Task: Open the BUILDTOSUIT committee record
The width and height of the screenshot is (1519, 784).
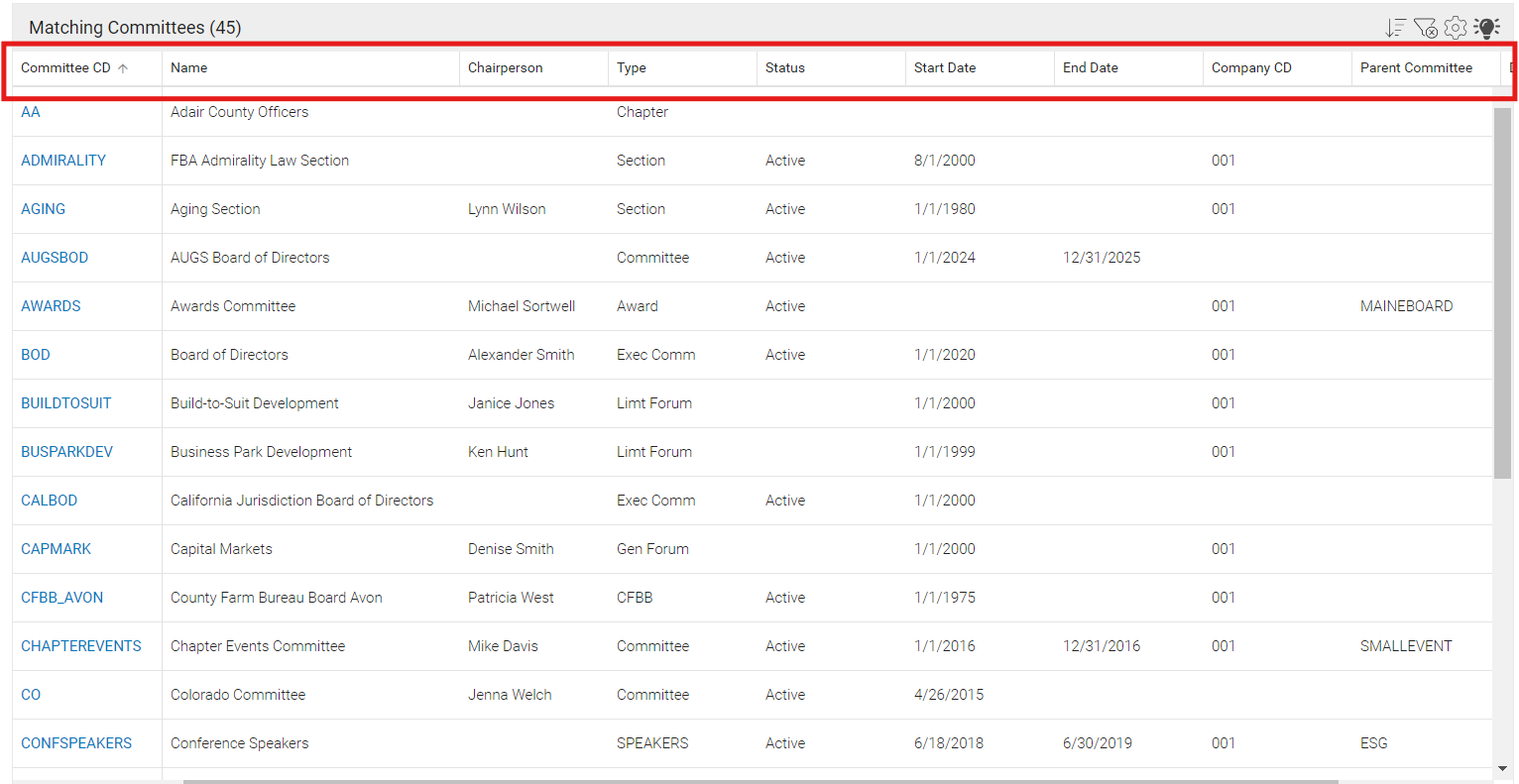Action: (66, 403)
